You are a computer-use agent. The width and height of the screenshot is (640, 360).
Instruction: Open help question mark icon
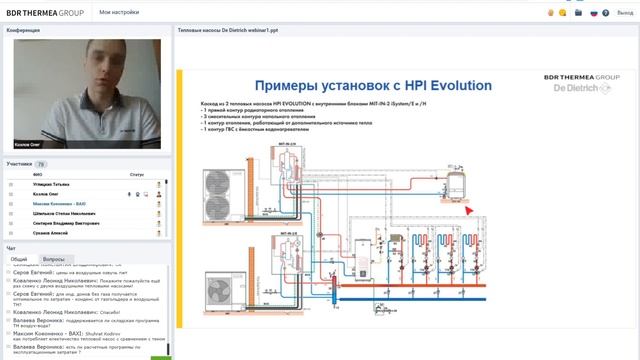606,13
